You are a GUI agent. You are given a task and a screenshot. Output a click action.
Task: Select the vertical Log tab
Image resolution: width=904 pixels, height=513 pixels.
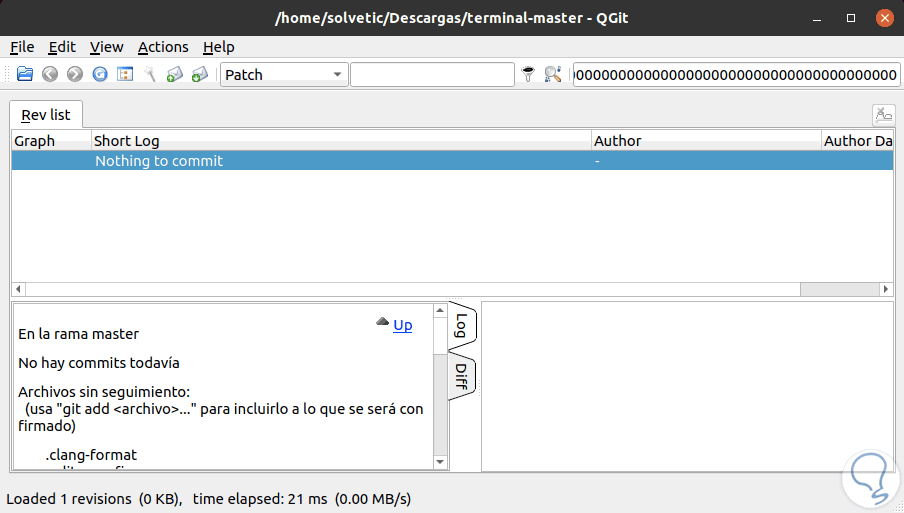pyautogui.click(x=462, y=326)
